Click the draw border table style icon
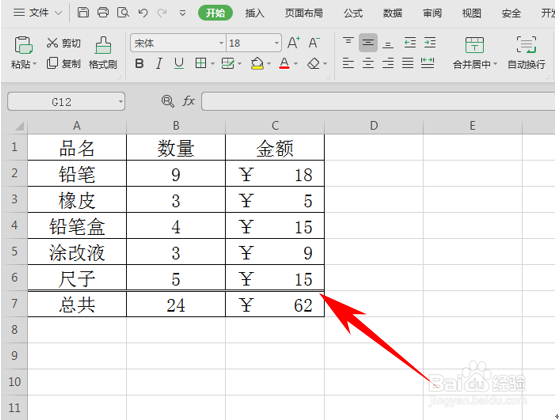Viewport: 559px width, 420px height. click(228, 63)
